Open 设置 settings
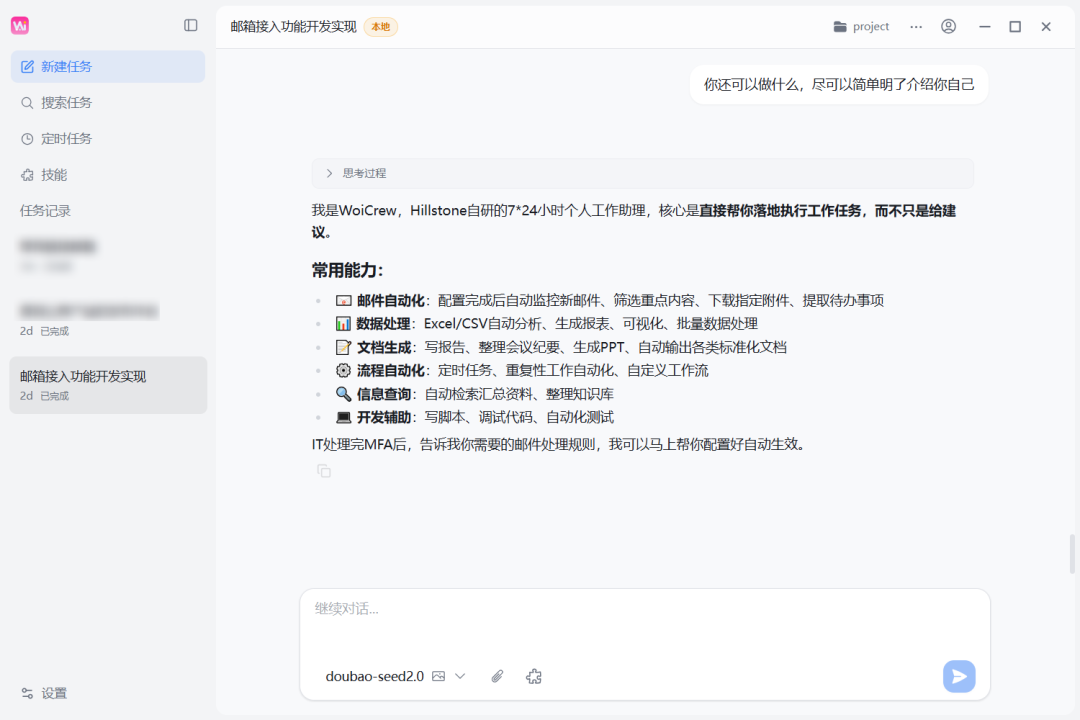 (44, 693)
